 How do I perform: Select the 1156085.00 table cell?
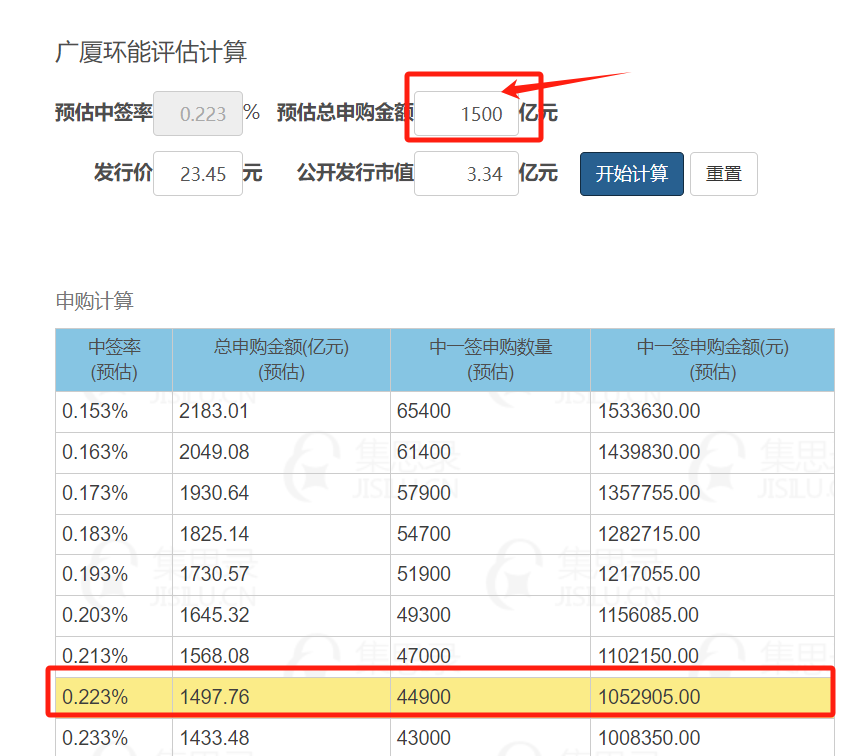pos(712,616)
